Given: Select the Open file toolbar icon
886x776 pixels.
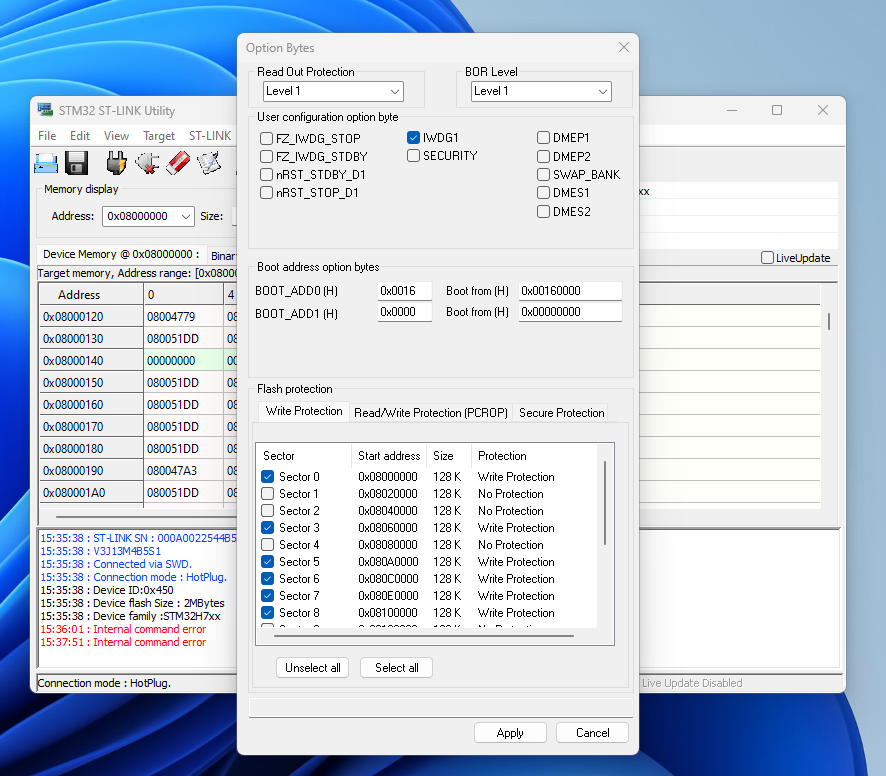Looking at the screenshot, I should point(46,162).
